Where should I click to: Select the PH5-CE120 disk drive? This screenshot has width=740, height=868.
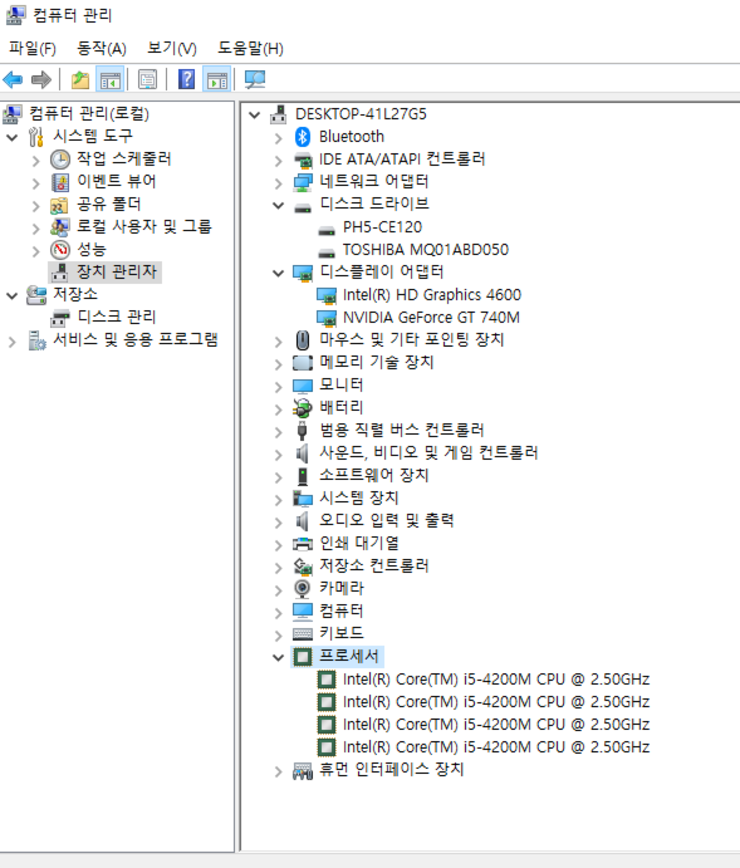[382, 227]
